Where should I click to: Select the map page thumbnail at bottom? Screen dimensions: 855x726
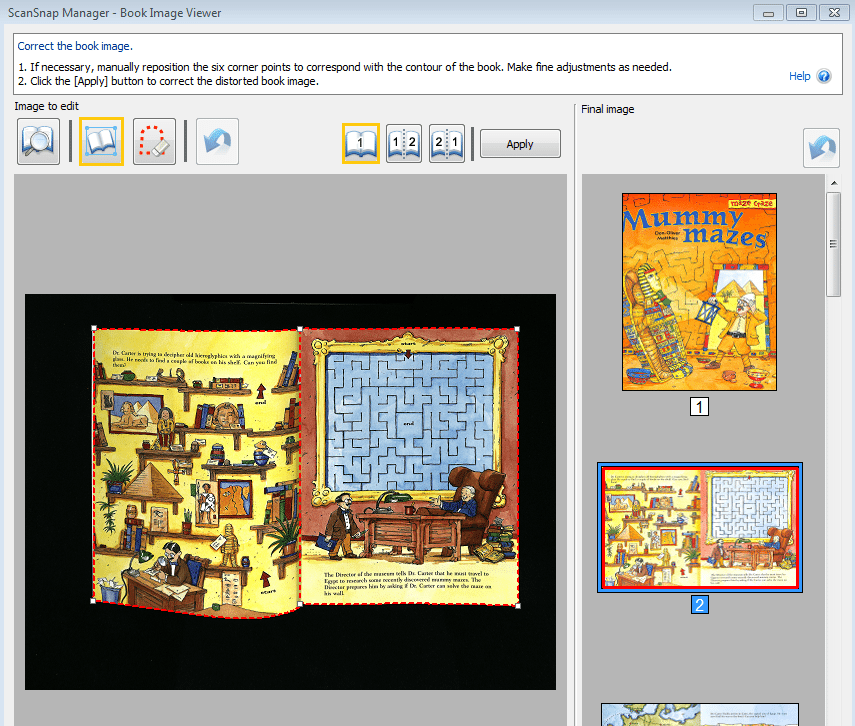click(x=700, y=715)
